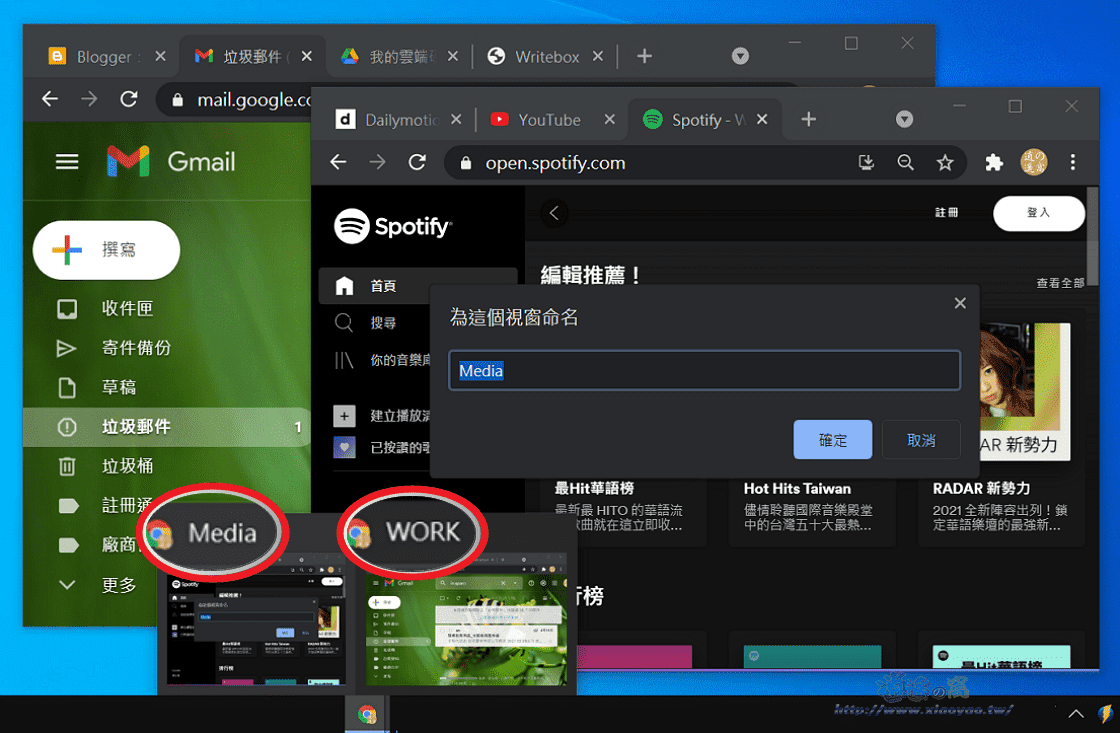Close the Writebox tab

598,56
